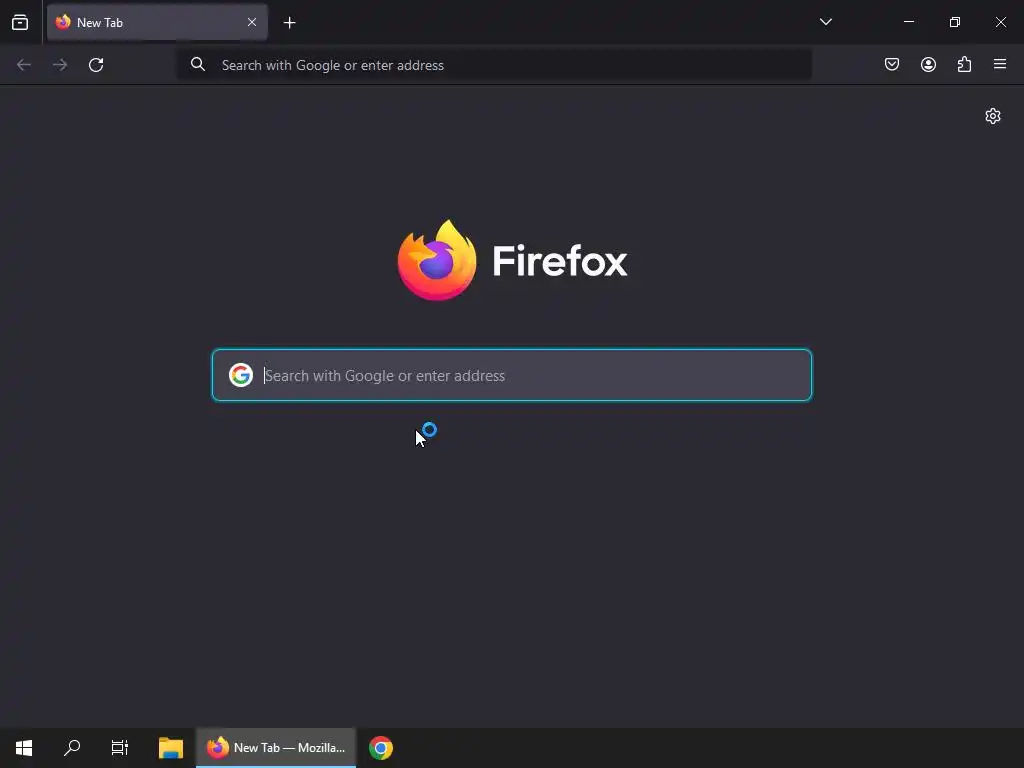Restore down the Firefox window
The image size is (1024, 768).
tap(955, 22)
